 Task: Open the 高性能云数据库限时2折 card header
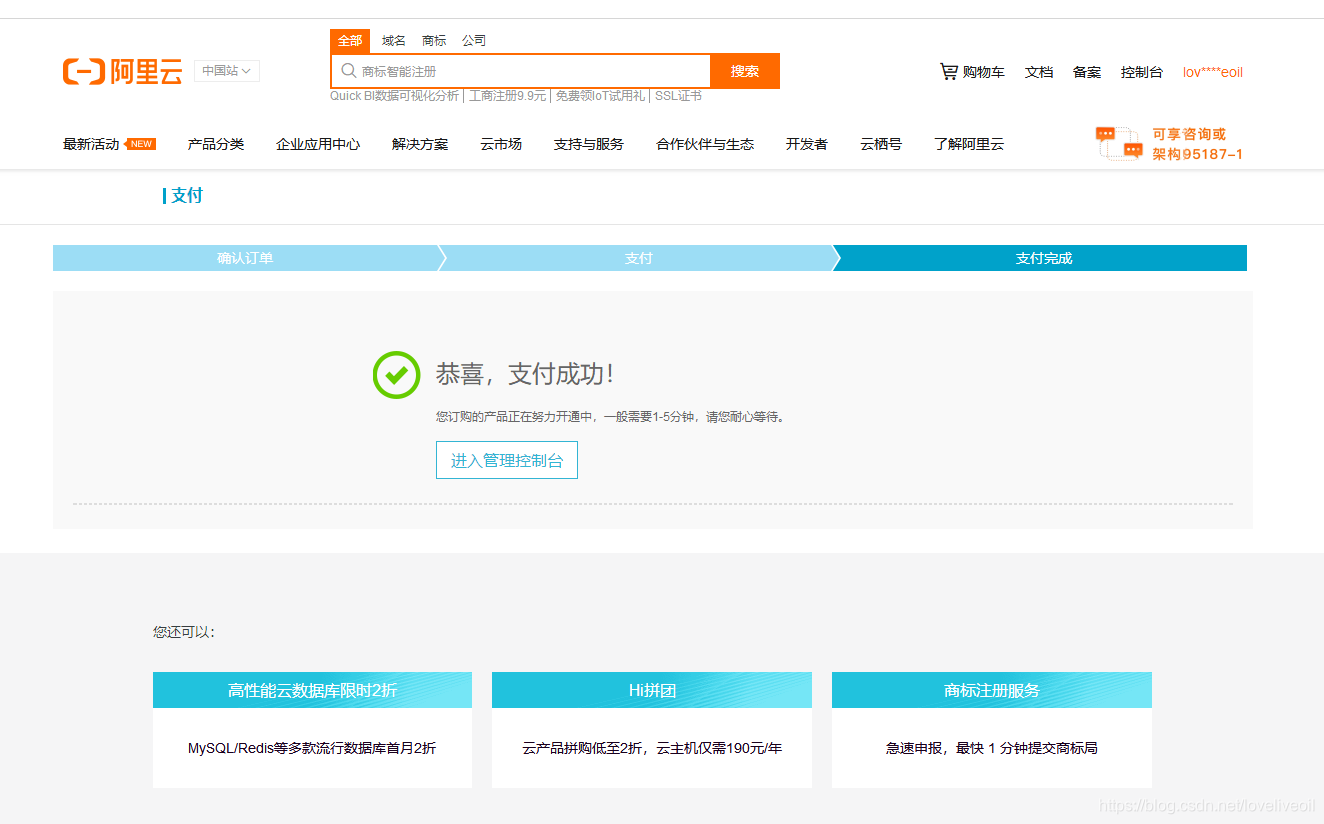[x=312, y=690]
